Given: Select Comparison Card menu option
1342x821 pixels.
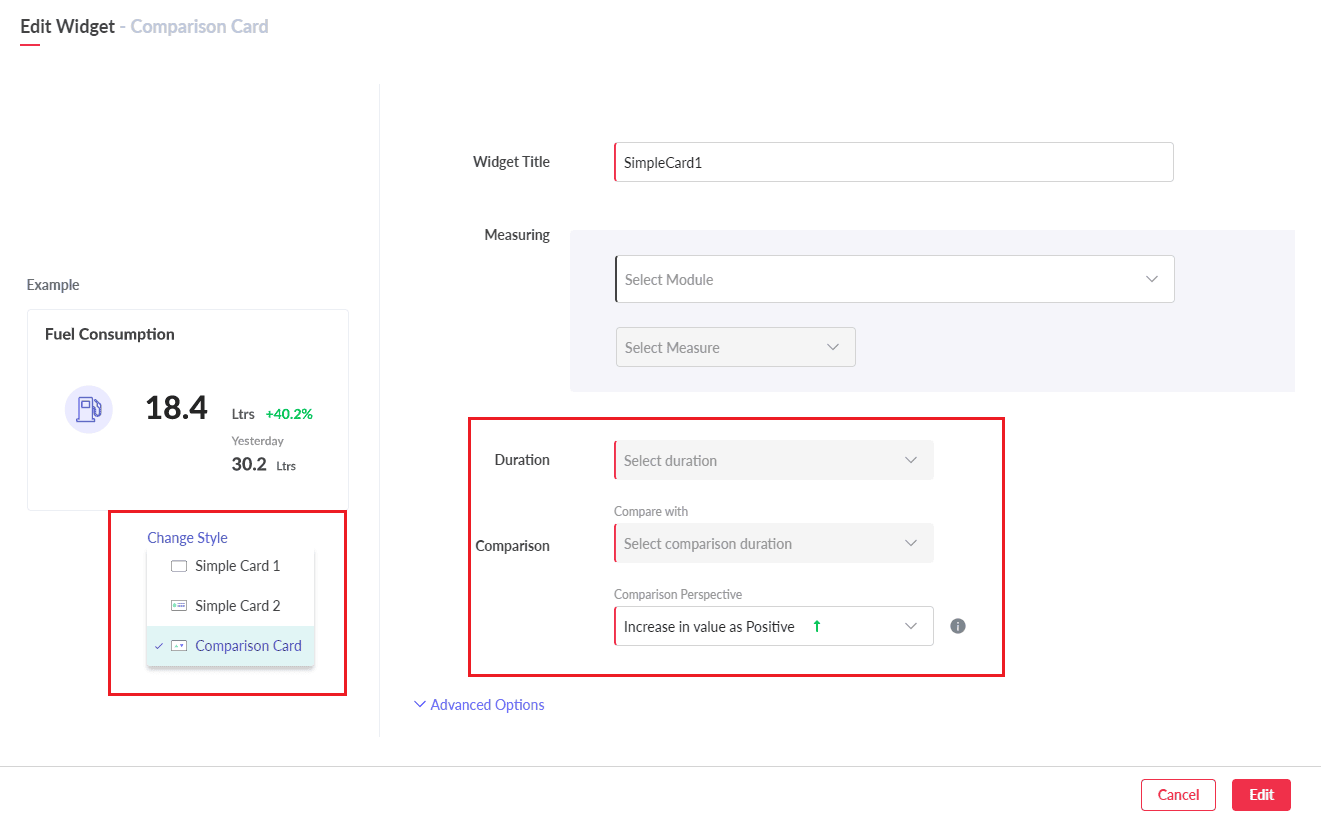Looking at the screenshot, I should click(x=248, y=646).
